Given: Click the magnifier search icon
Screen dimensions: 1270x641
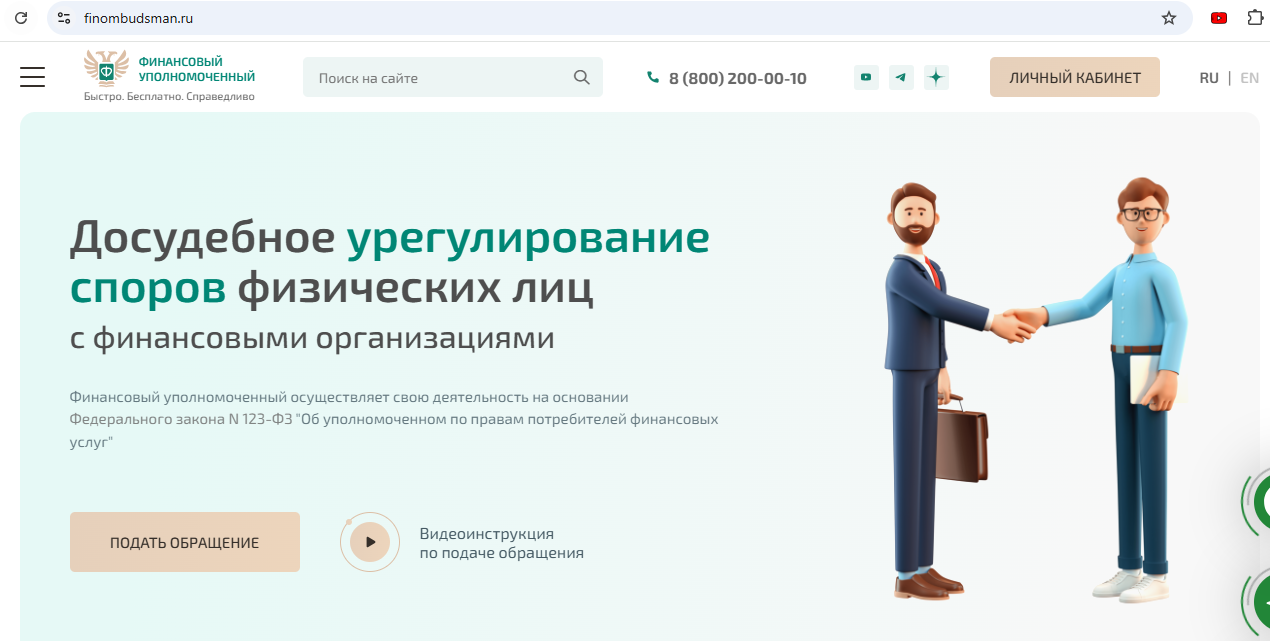Looking at the screenshot, I should tap(582, 77).
